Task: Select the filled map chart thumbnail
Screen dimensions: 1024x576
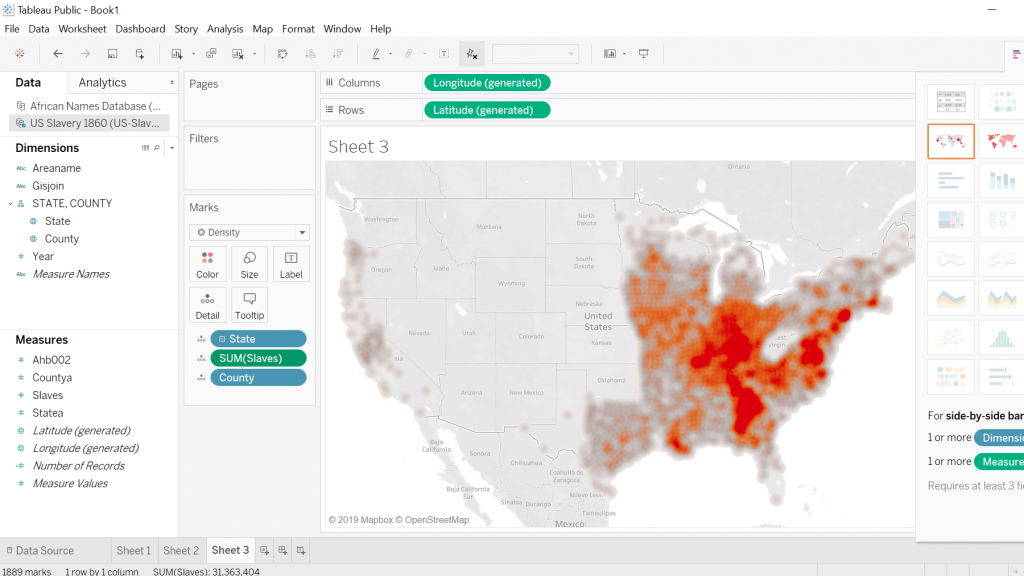Action: [1000, 141]
